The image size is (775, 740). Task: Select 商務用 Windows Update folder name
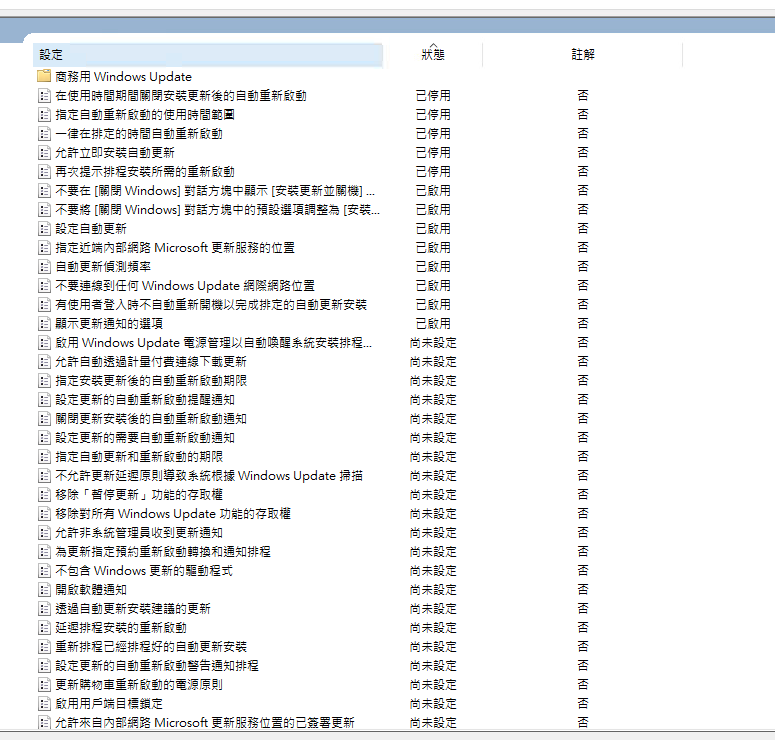(x=123, y=77)
